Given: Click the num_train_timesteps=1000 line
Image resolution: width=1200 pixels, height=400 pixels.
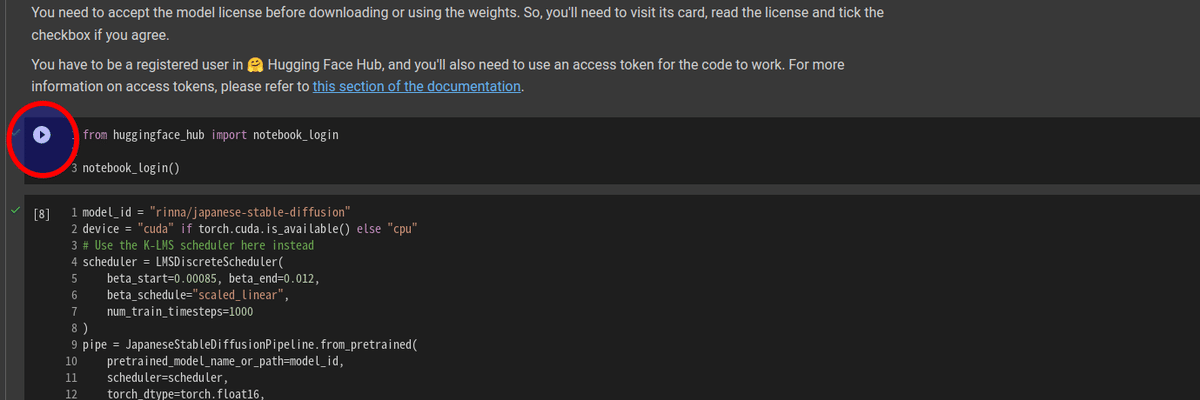Looking at the screenshot, I should tap(180, 311).
